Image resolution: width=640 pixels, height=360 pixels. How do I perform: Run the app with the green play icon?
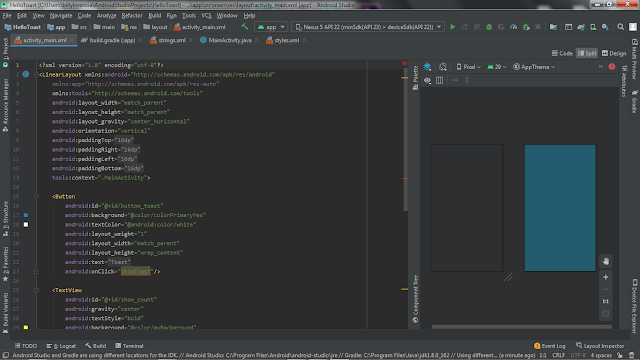452,27
